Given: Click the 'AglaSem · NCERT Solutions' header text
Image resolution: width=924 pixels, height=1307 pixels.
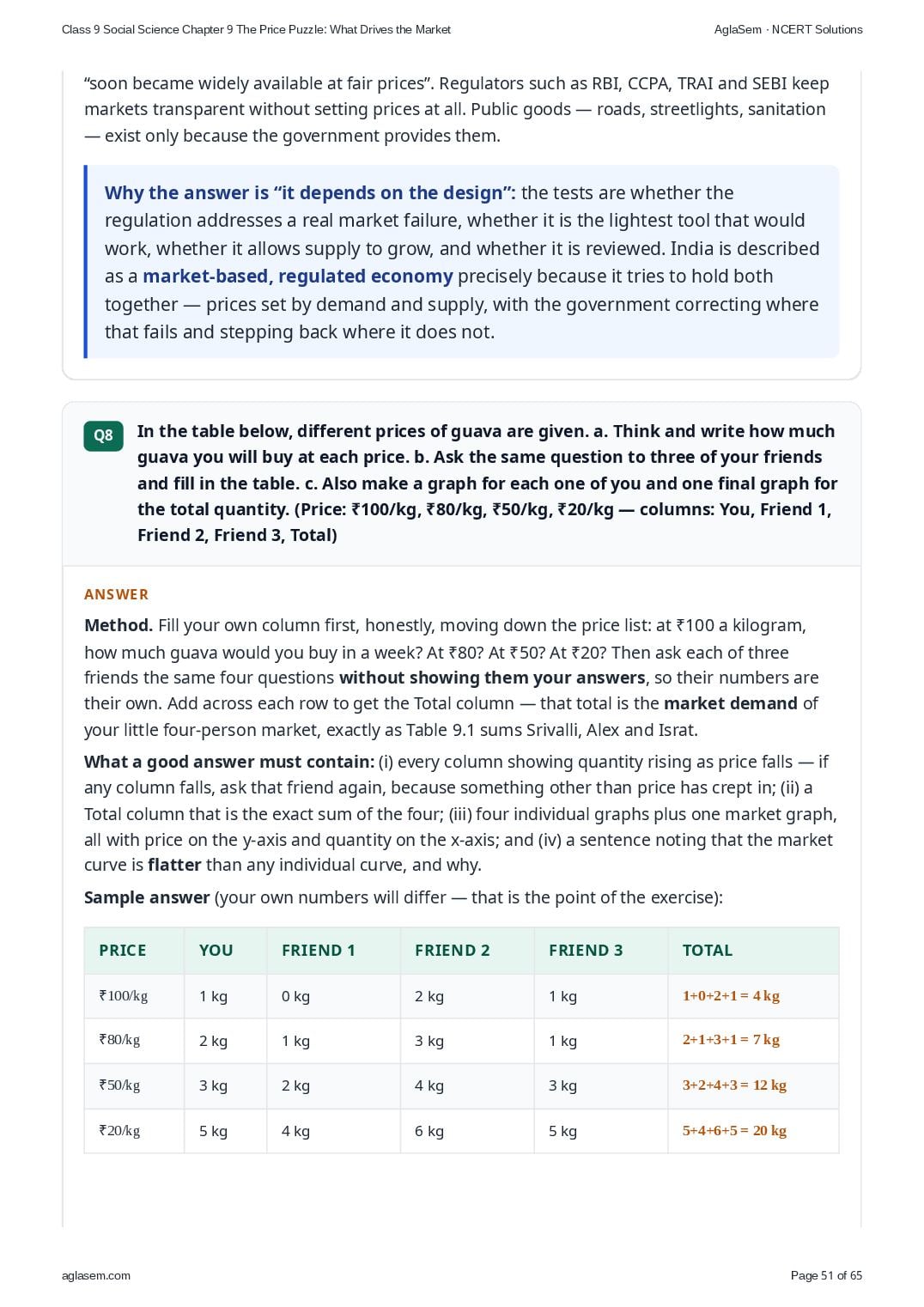Looking at the screenshot, I should click(x=788, y=29).
